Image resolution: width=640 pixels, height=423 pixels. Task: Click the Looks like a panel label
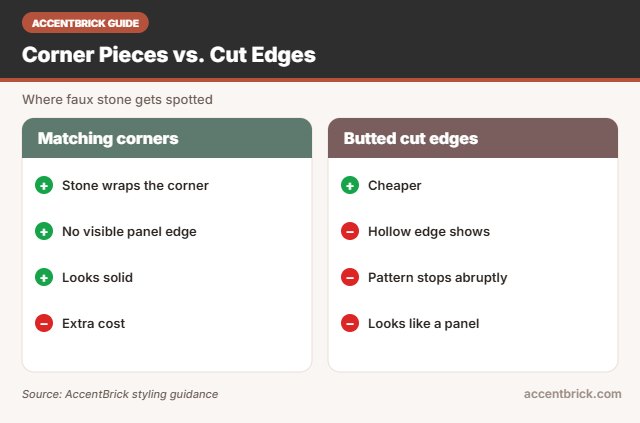(x=423, y=324)
